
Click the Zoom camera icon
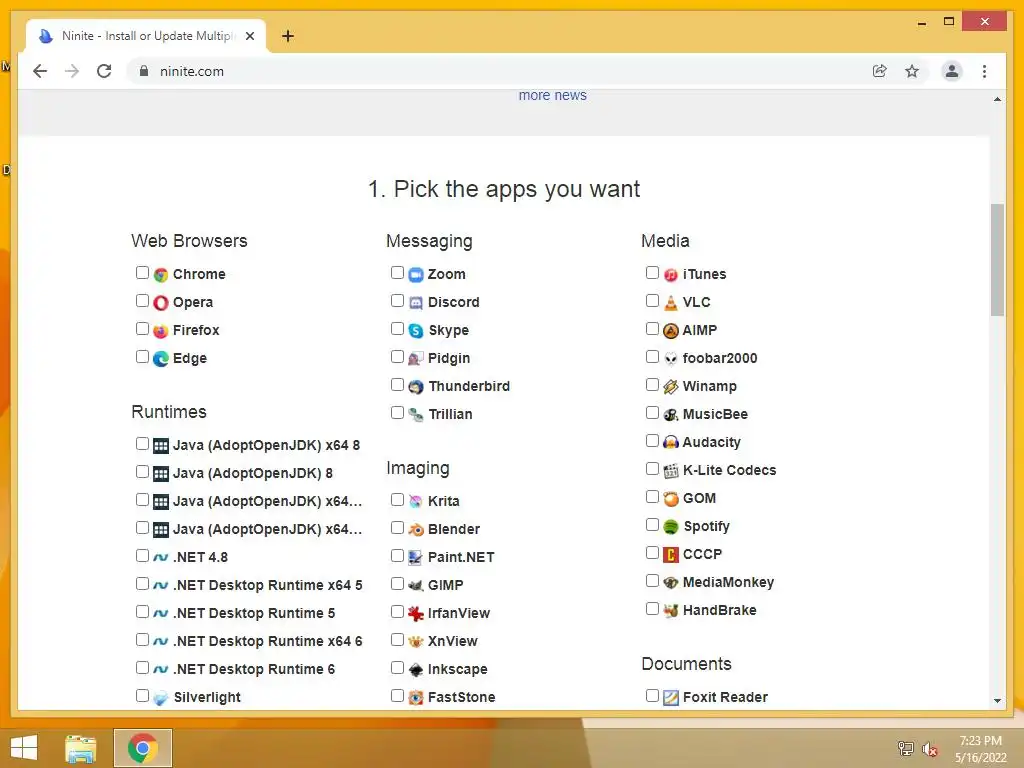point(416,274)
